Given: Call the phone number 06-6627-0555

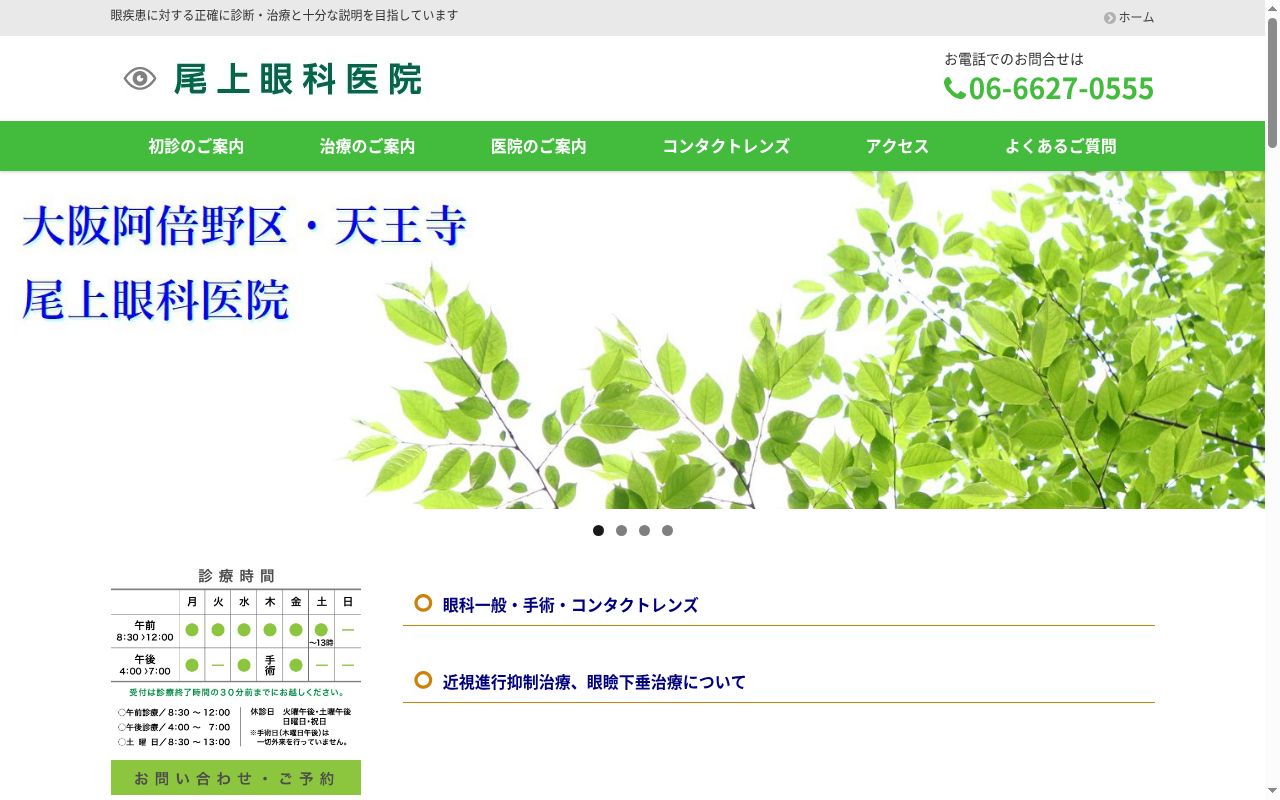Looking at the screenshot, I should pos(1061,88).
